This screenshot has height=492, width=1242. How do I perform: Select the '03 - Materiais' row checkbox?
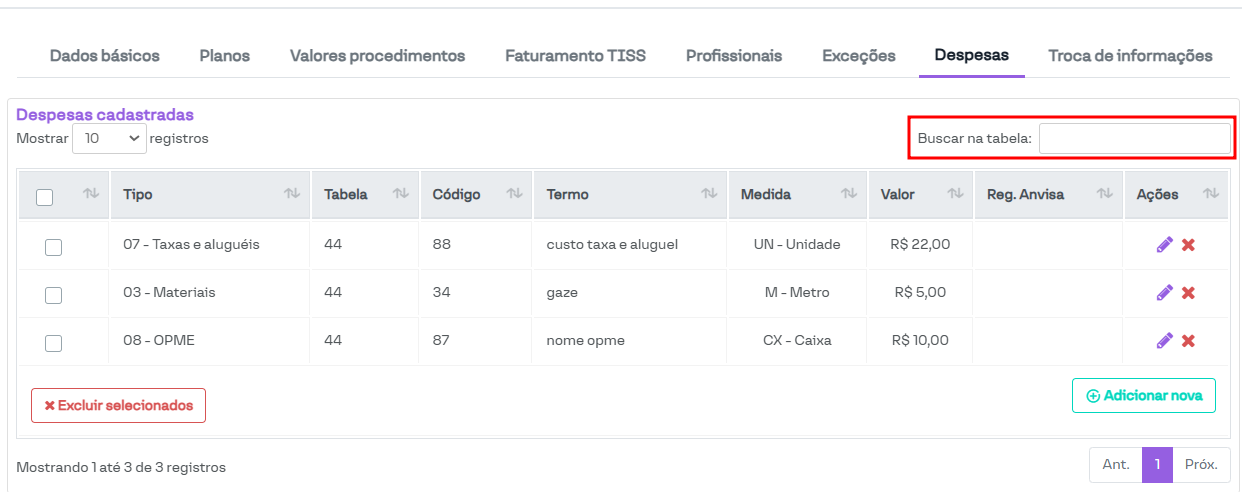click(x=54, y=295)
